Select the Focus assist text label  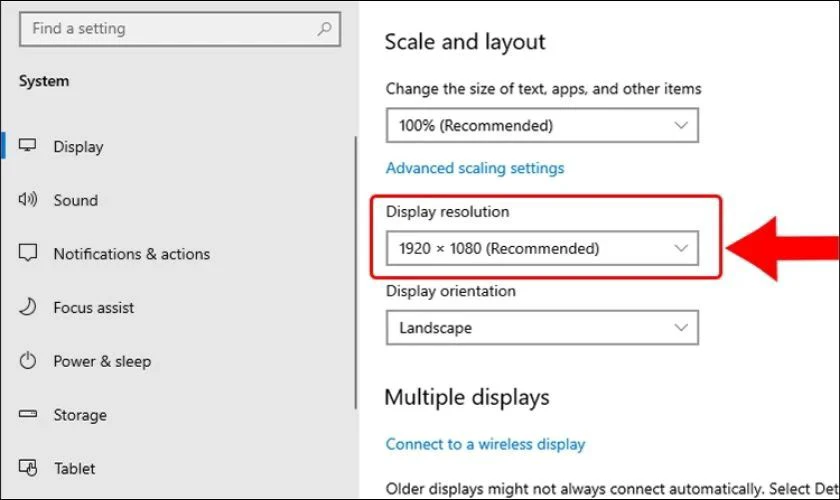tap(93, 308)
